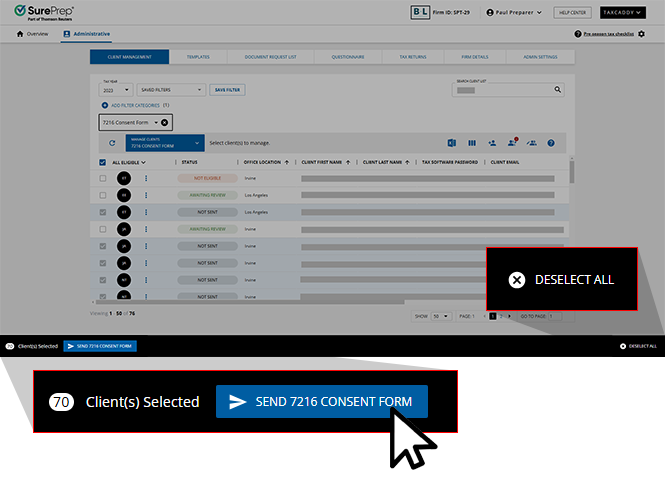Click the refresh icon beside Manage Clients

click(x=112, y=143)
